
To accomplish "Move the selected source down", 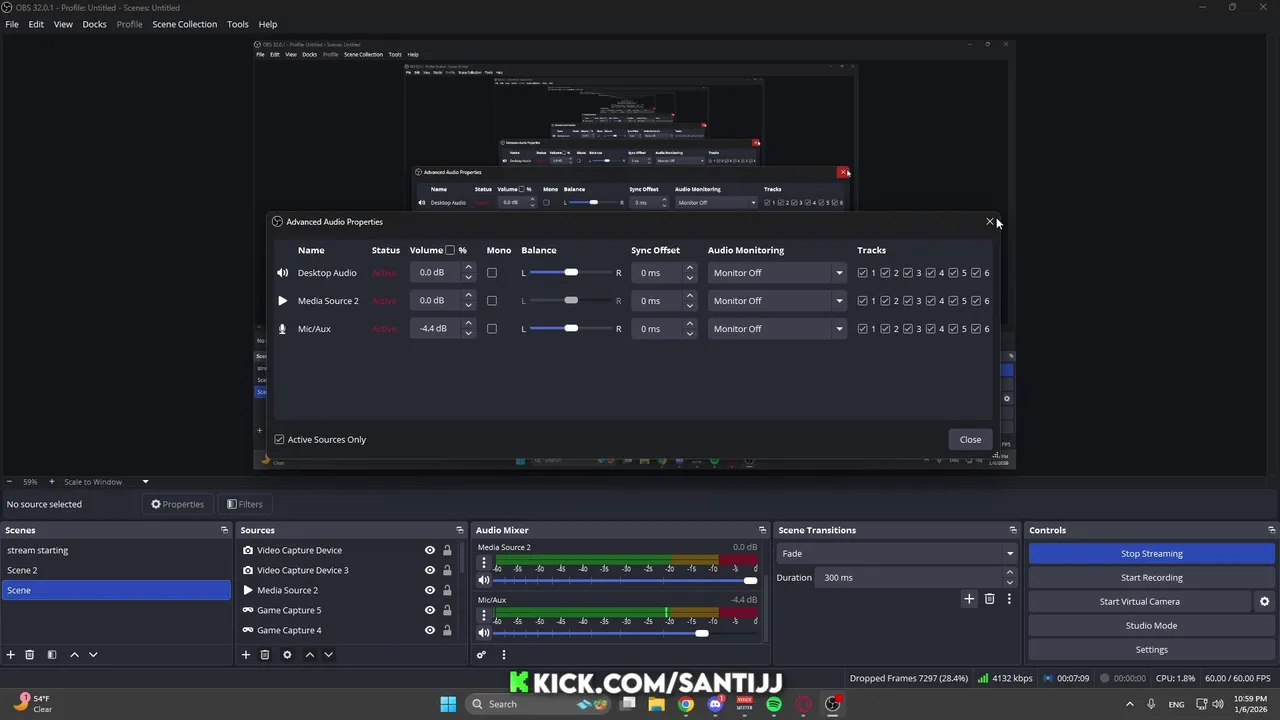I will 328,655.
